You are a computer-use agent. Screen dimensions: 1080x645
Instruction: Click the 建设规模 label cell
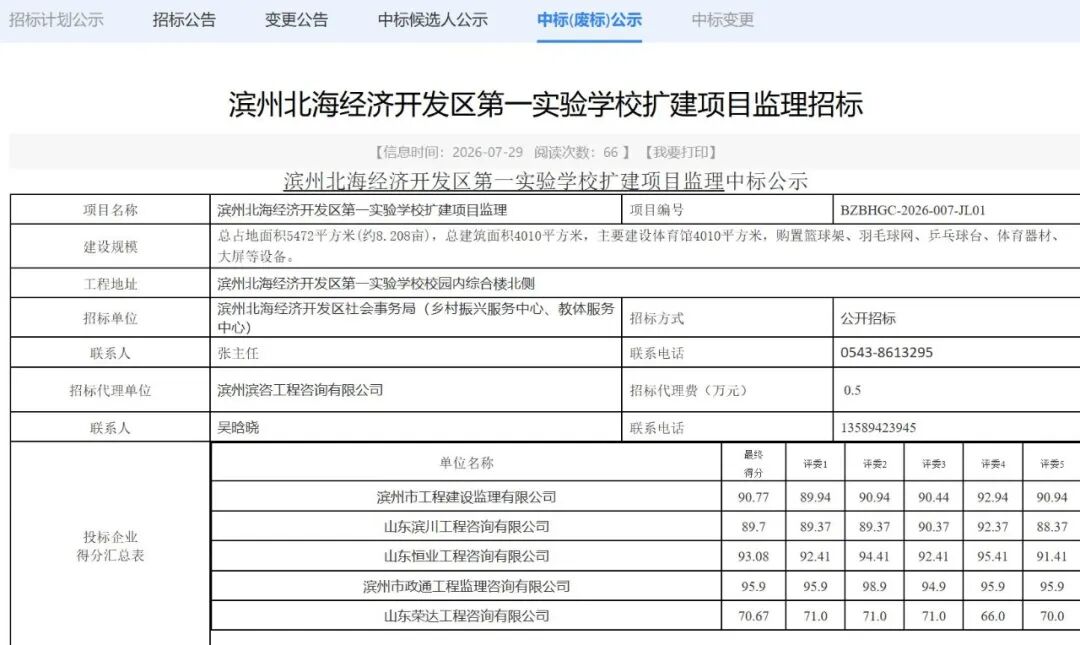click(110, 246)
